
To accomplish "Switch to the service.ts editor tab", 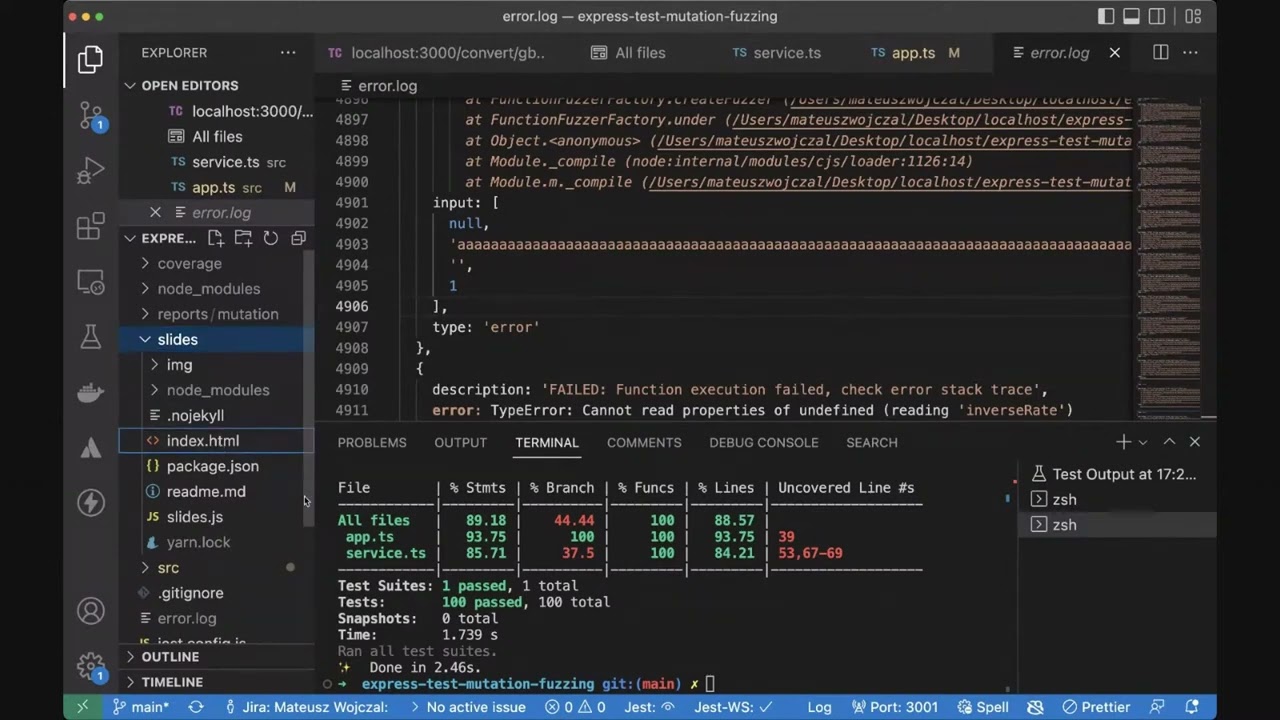I will click(x=777, y=53).
